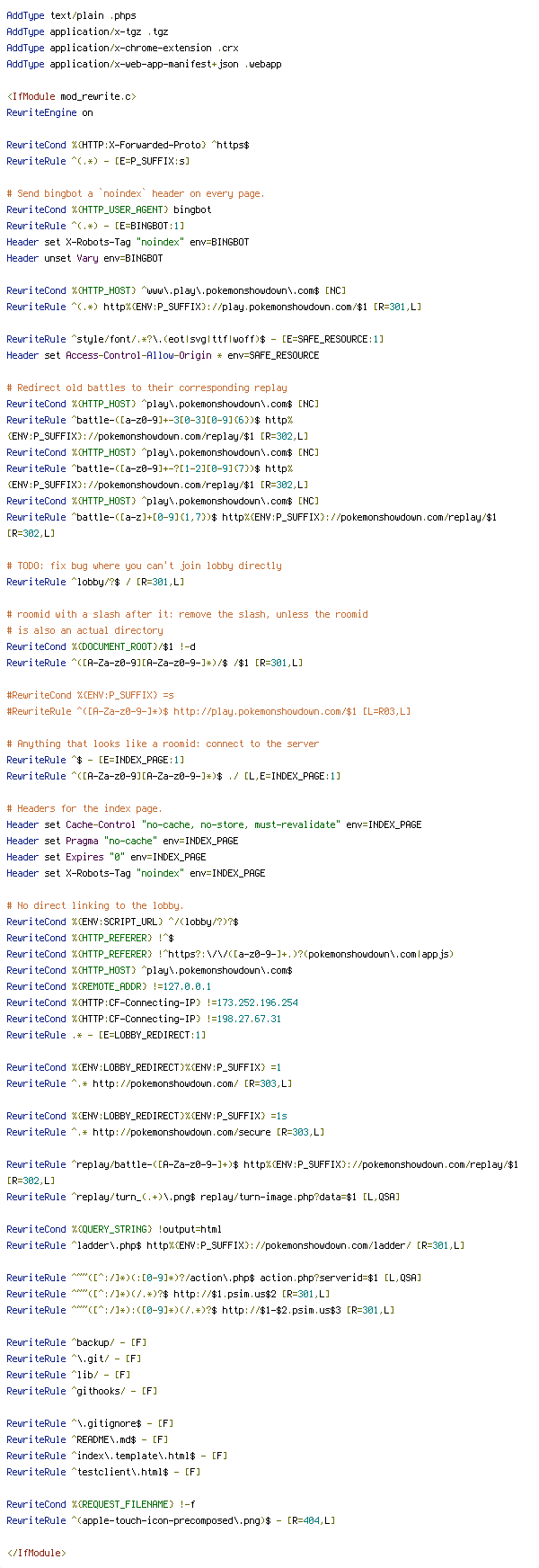Select the line 'RewriteRule ^lobby/?$ / [R=301,L]'
This screenshot has height=1568, width=539.
pos(95,583)
